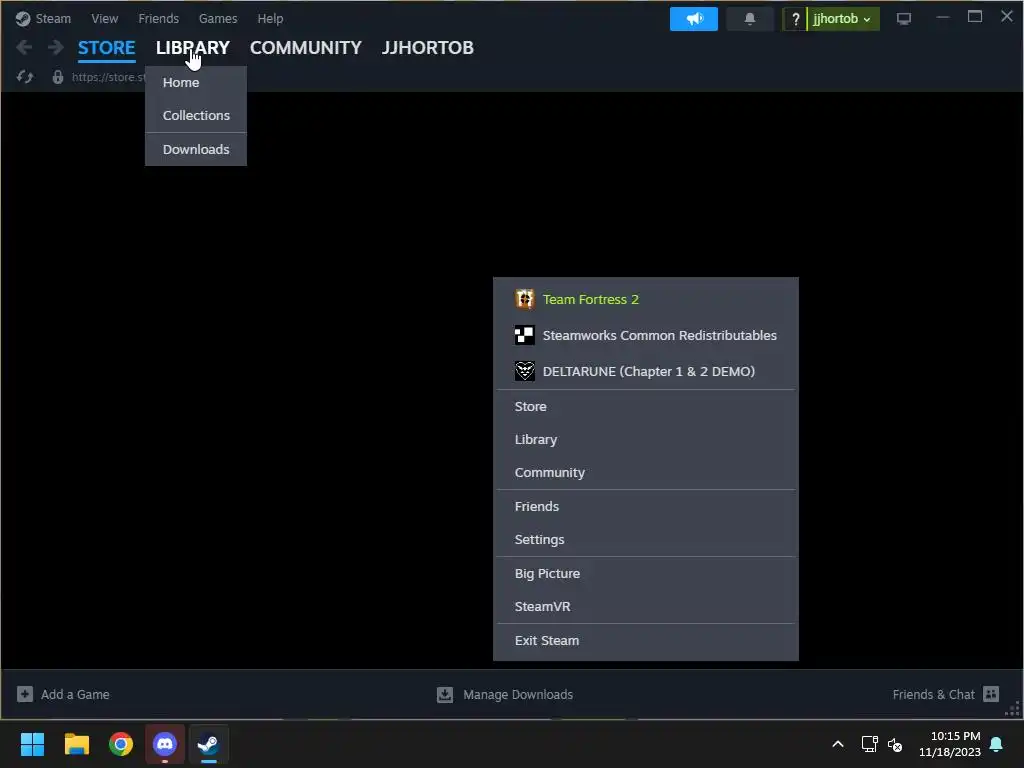Screen dimensions: 1024x768
Task: Open the Steam menu in the title bar
Action: tap(53, 18)
